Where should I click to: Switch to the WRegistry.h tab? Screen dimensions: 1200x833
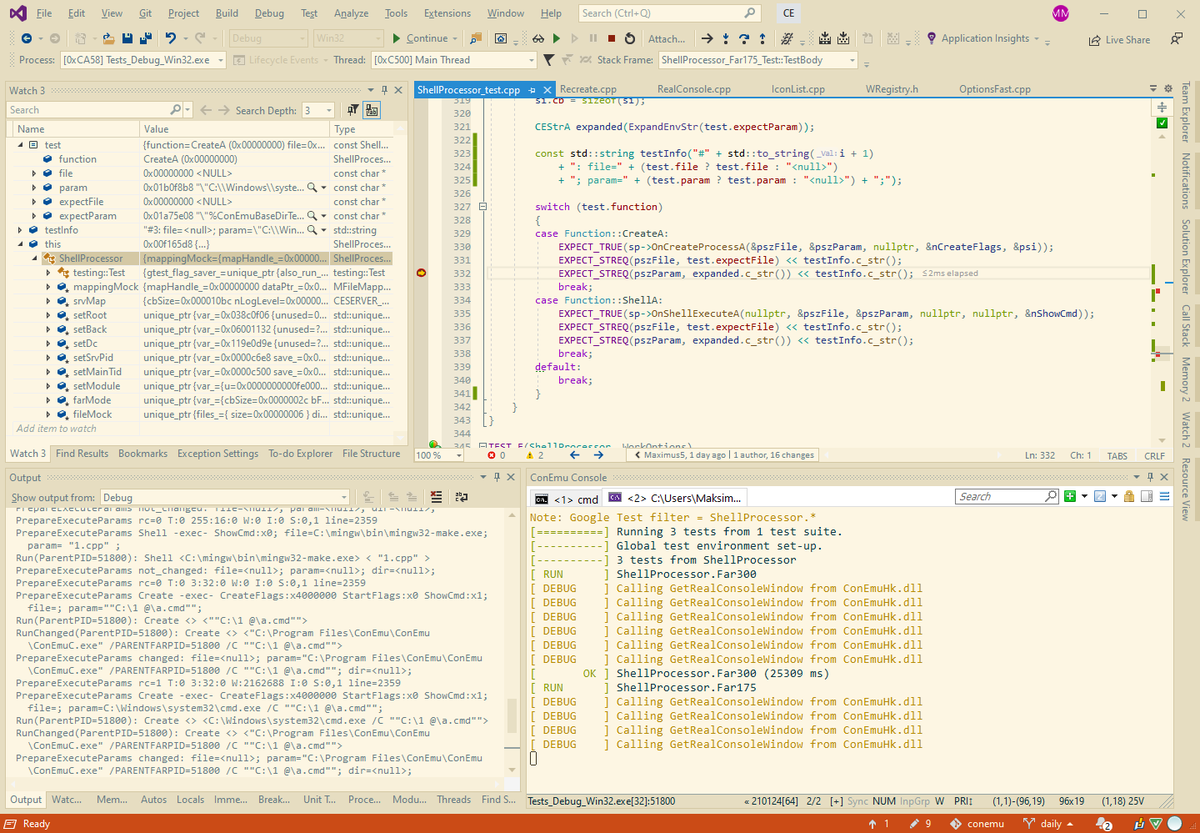pos(891,89)
